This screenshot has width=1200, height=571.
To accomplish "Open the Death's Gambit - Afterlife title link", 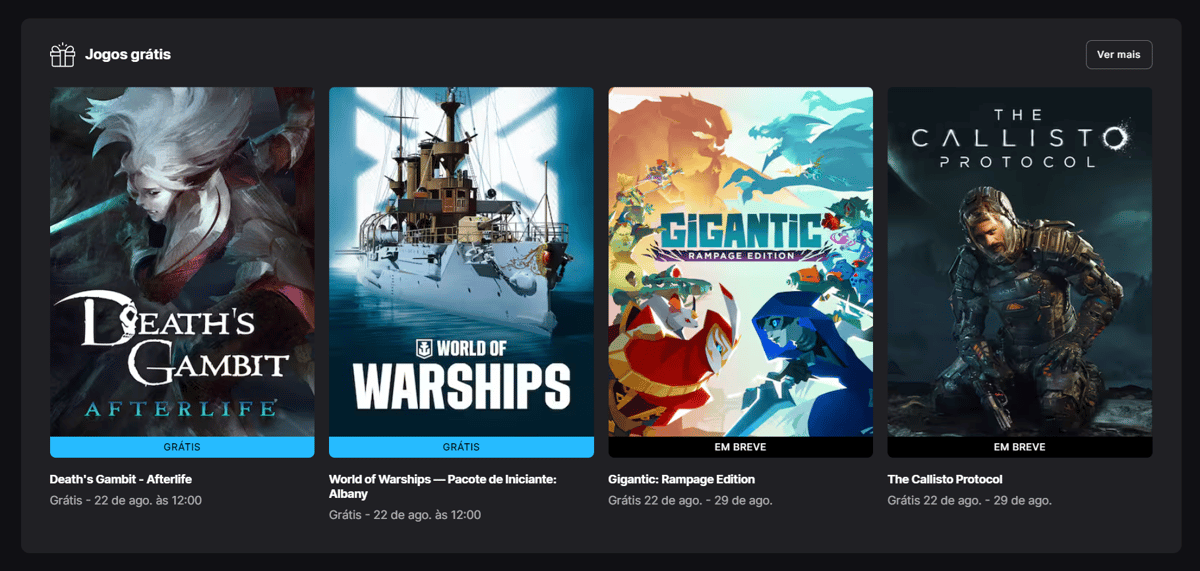I will [x=121, y=479].
